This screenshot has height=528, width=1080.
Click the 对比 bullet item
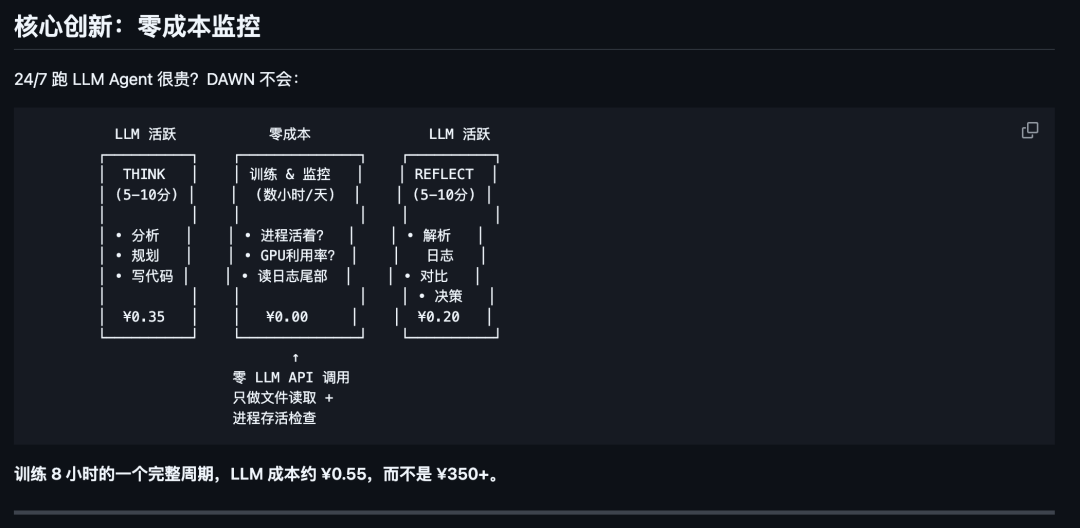point(434,276)
